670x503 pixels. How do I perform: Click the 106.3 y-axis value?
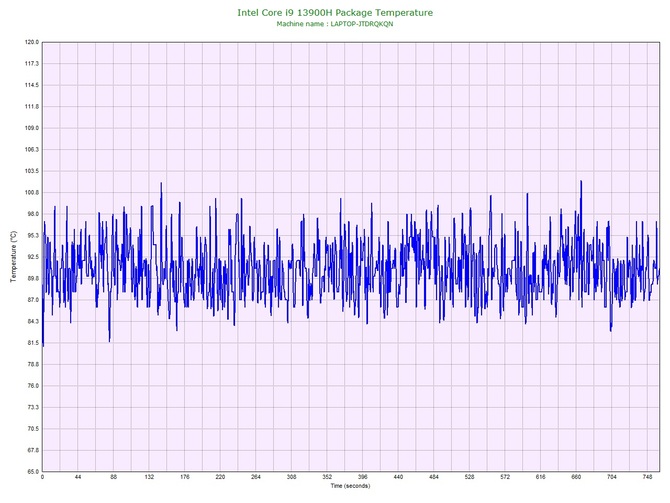click(x=32, y=150)
